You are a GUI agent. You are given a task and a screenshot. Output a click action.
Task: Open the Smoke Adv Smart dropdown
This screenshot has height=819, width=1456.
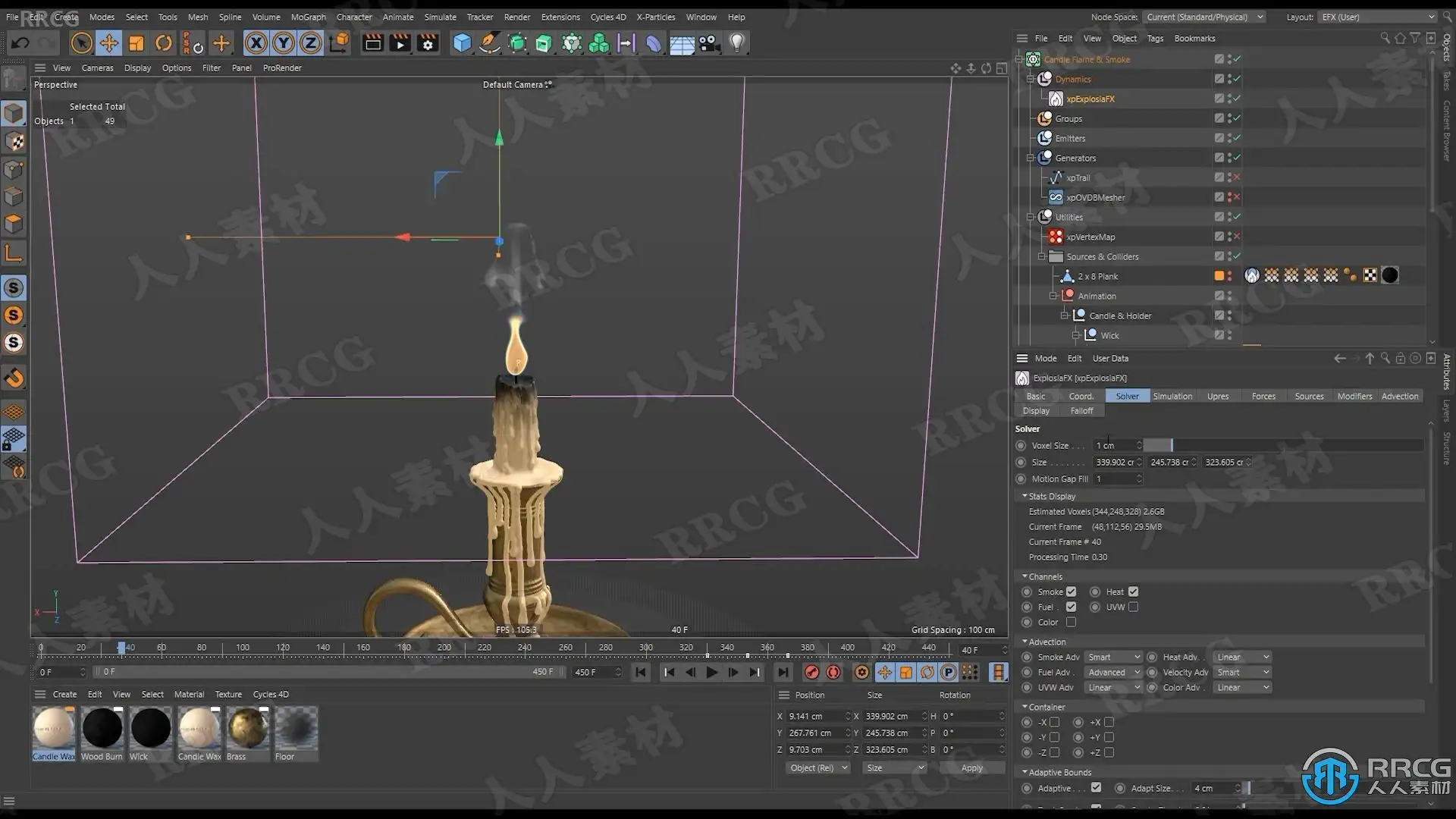point(1112,657)
